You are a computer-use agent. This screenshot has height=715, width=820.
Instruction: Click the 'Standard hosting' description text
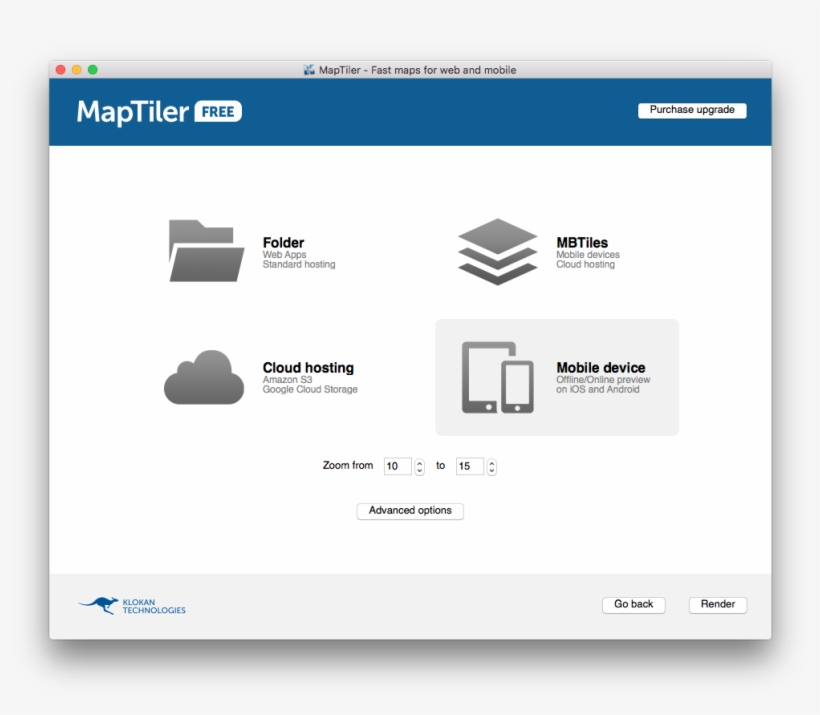tap(299, 265)
